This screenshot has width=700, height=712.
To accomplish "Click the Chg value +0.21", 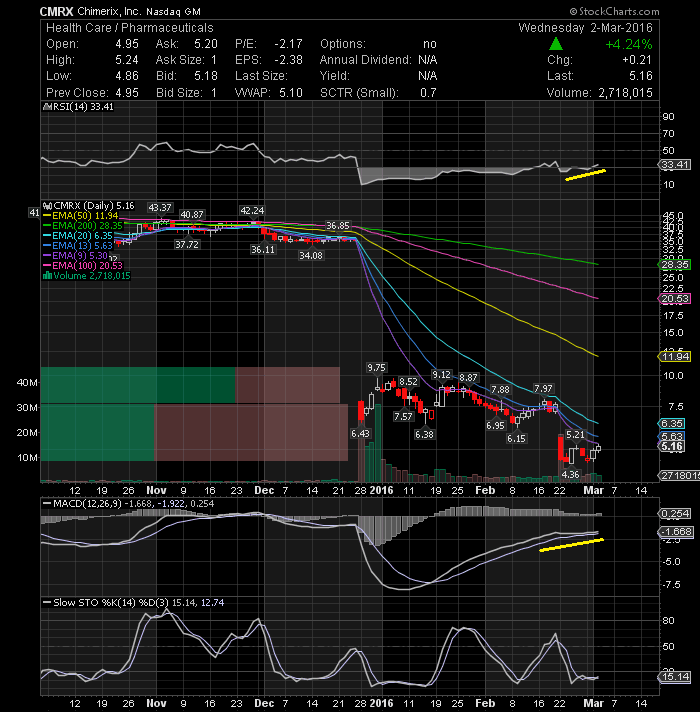I will pos(637,60).
